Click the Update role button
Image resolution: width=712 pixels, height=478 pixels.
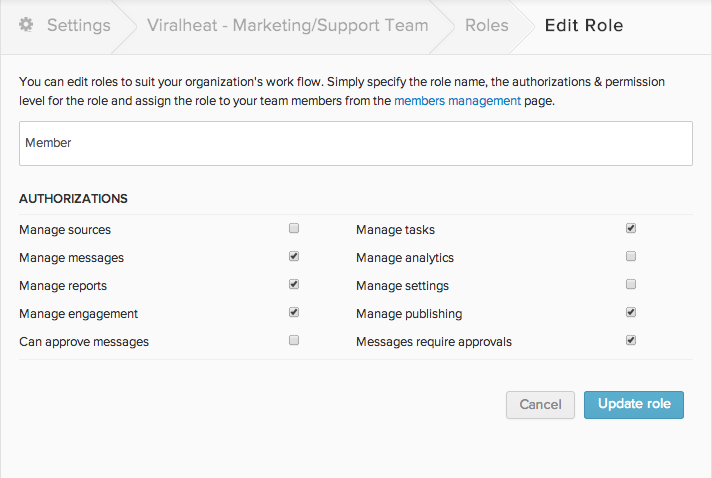(x=633, y=404)
